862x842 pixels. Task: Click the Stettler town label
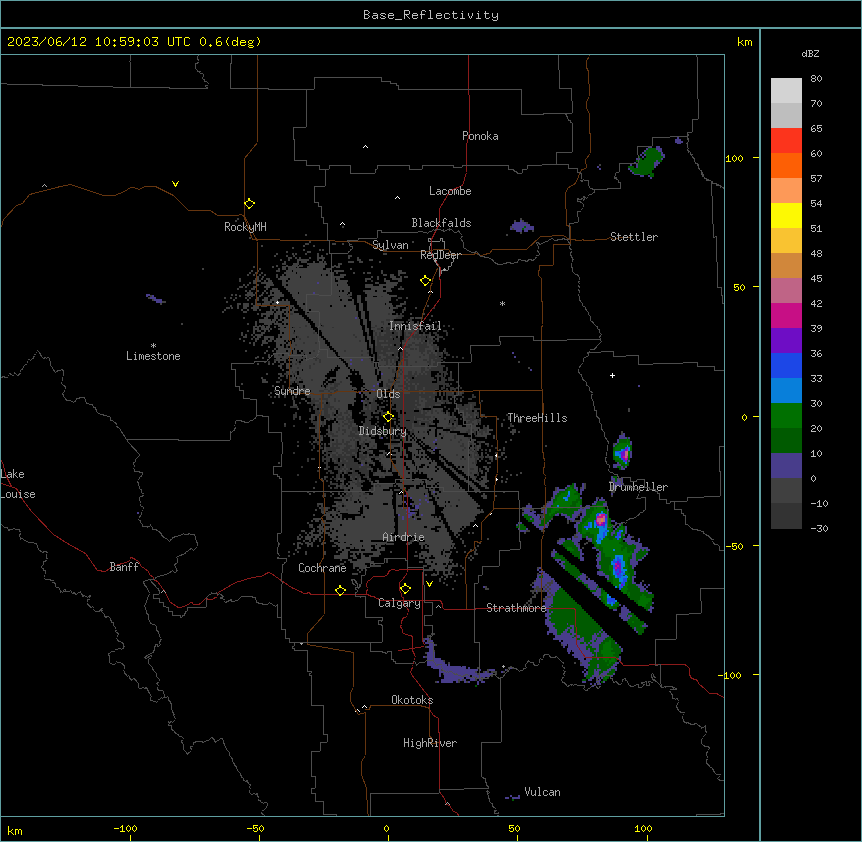(634, 237)
